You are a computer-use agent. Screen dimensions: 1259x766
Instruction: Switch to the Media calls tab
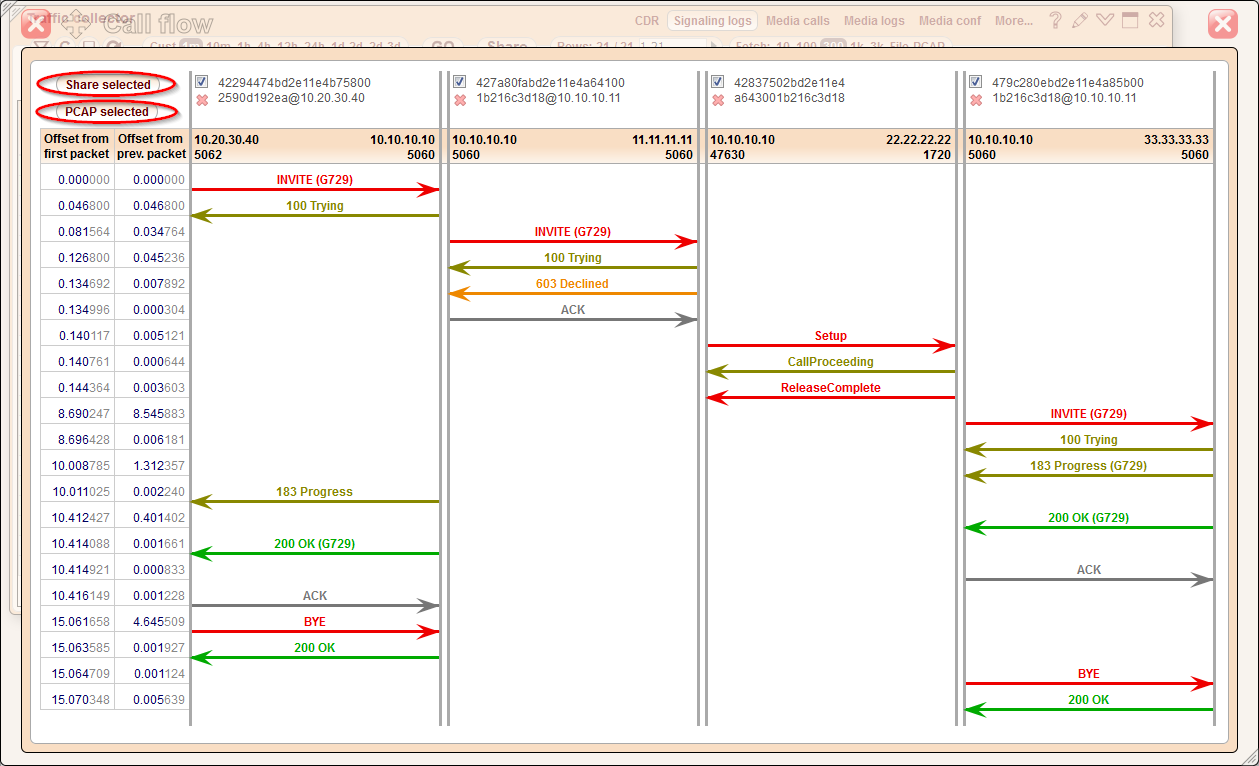tap(797, 20)
